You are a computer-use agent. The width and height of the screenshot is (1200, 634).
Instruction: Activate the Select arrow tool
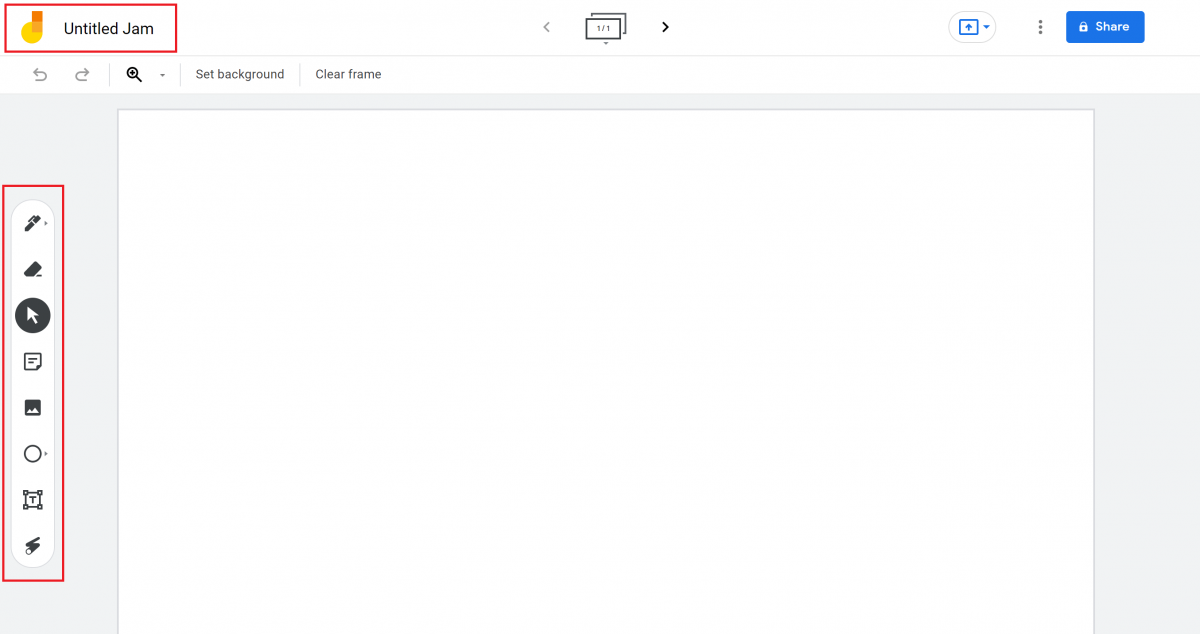click(x=33, y=315)
